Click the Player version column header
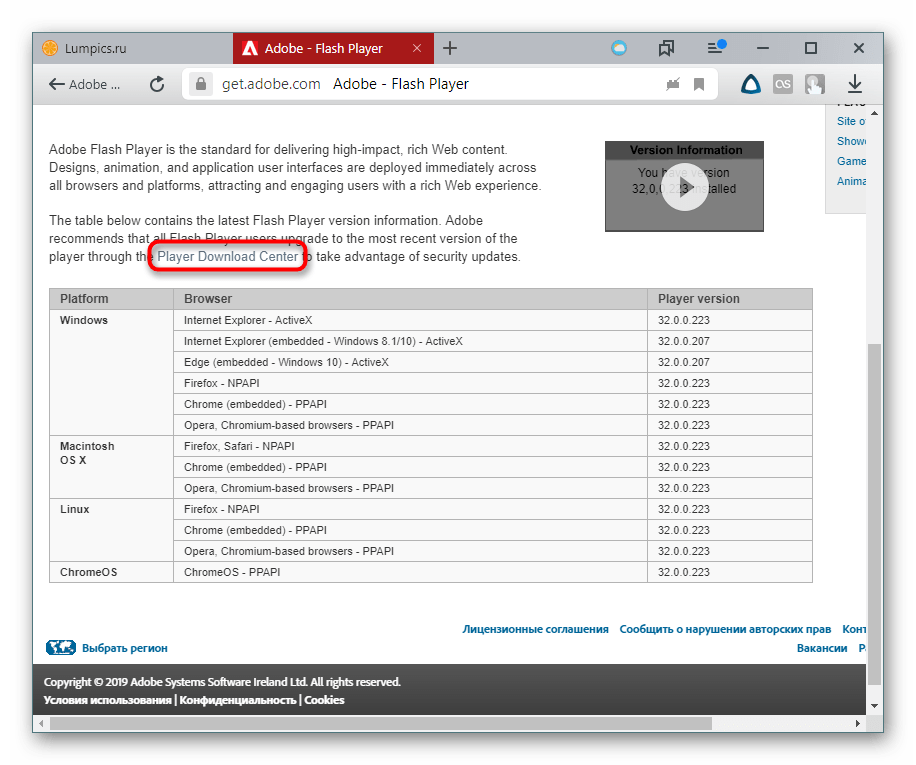Viewport: 916px width, 765px height. [730, 299]
